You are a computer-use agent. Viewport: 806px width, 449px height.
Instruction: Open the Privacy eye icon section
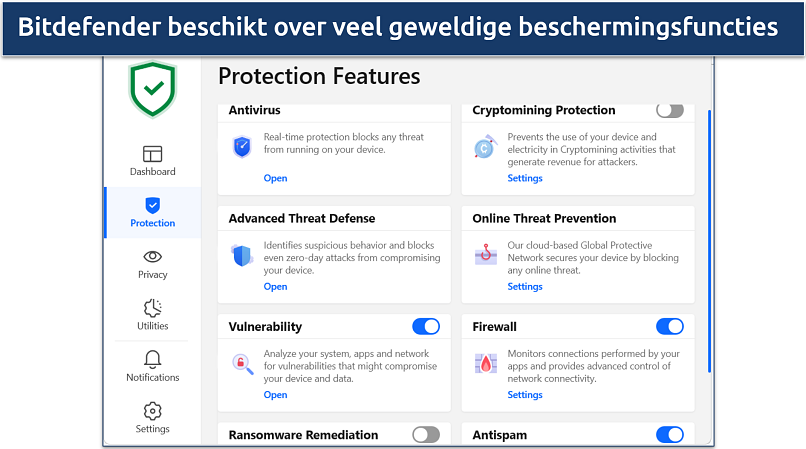pyautogui.click(x=152, y=263)
